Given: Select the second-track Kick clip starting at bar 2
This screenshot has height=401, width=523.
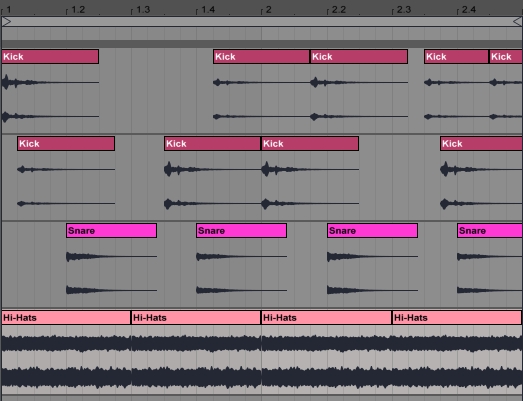Looking at the screenshot, I should pos(310,143).
